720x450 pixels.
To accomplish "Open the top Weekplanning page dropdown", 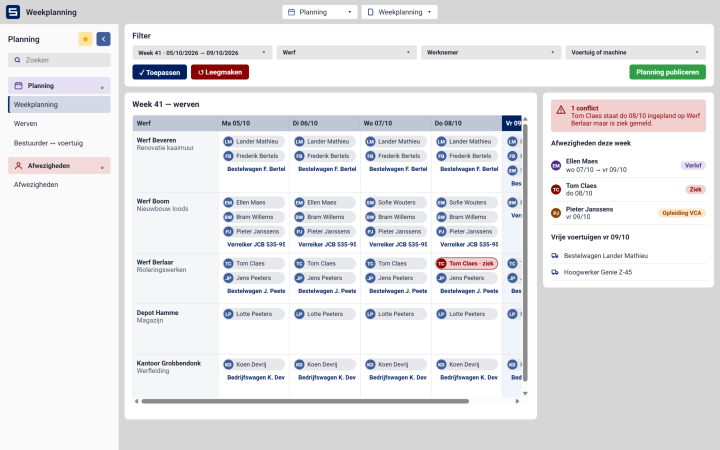I will [x=399, y=12].
